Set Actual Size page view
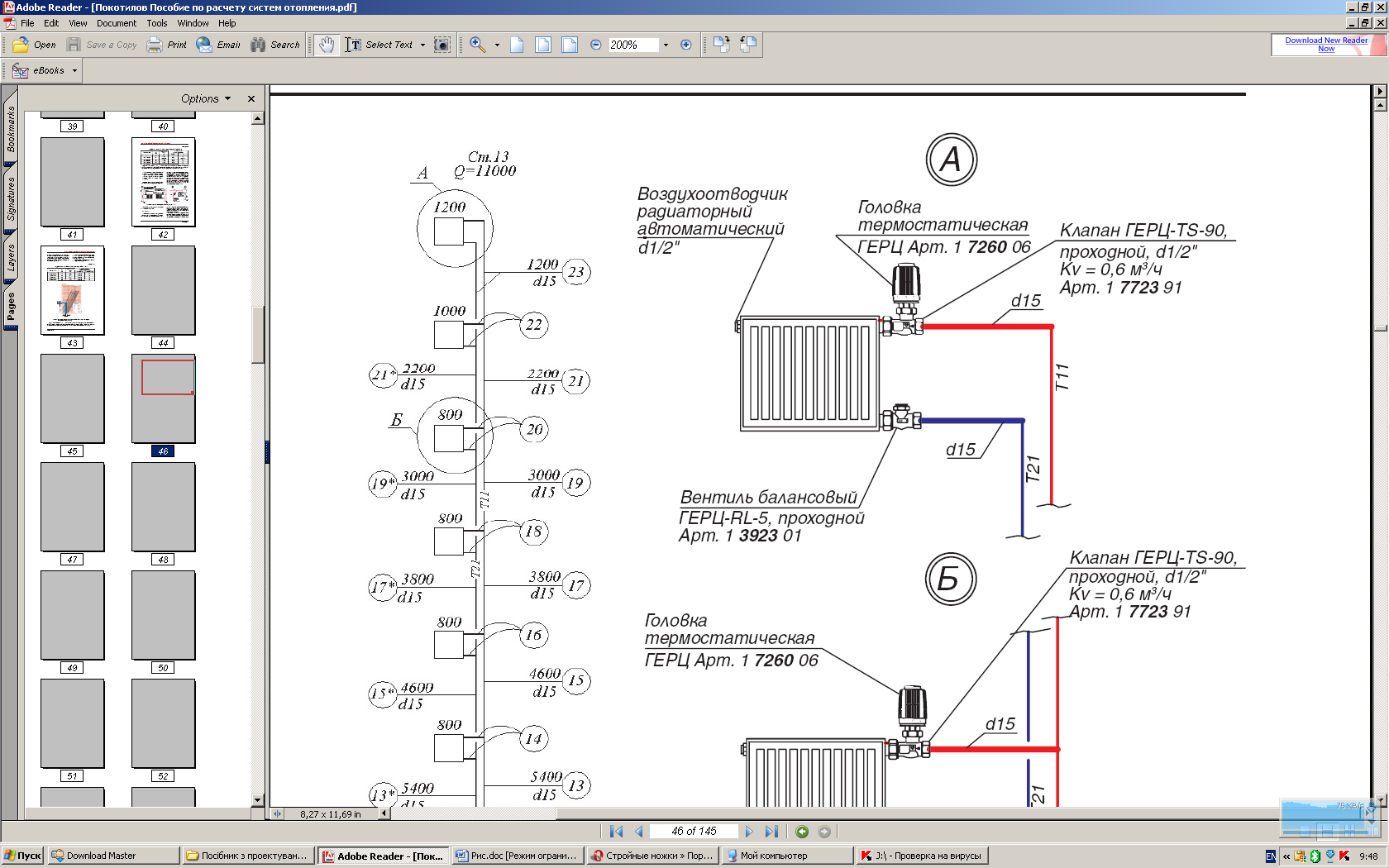 [517, 45]
